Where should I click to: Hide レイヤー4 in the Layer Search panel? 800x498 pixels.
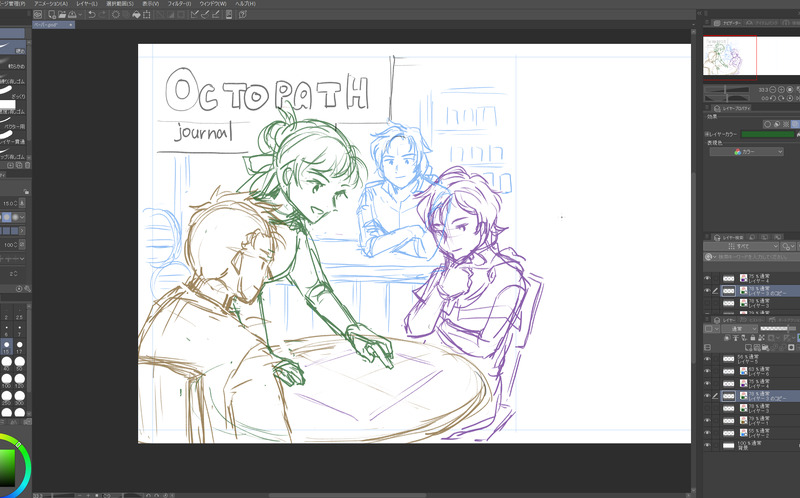[707, 278]
